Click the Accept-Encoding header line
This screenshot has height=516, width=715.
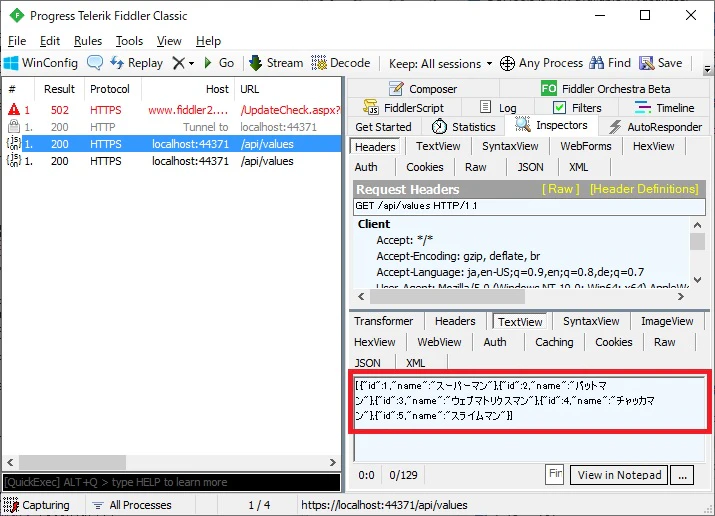(458, 256)
